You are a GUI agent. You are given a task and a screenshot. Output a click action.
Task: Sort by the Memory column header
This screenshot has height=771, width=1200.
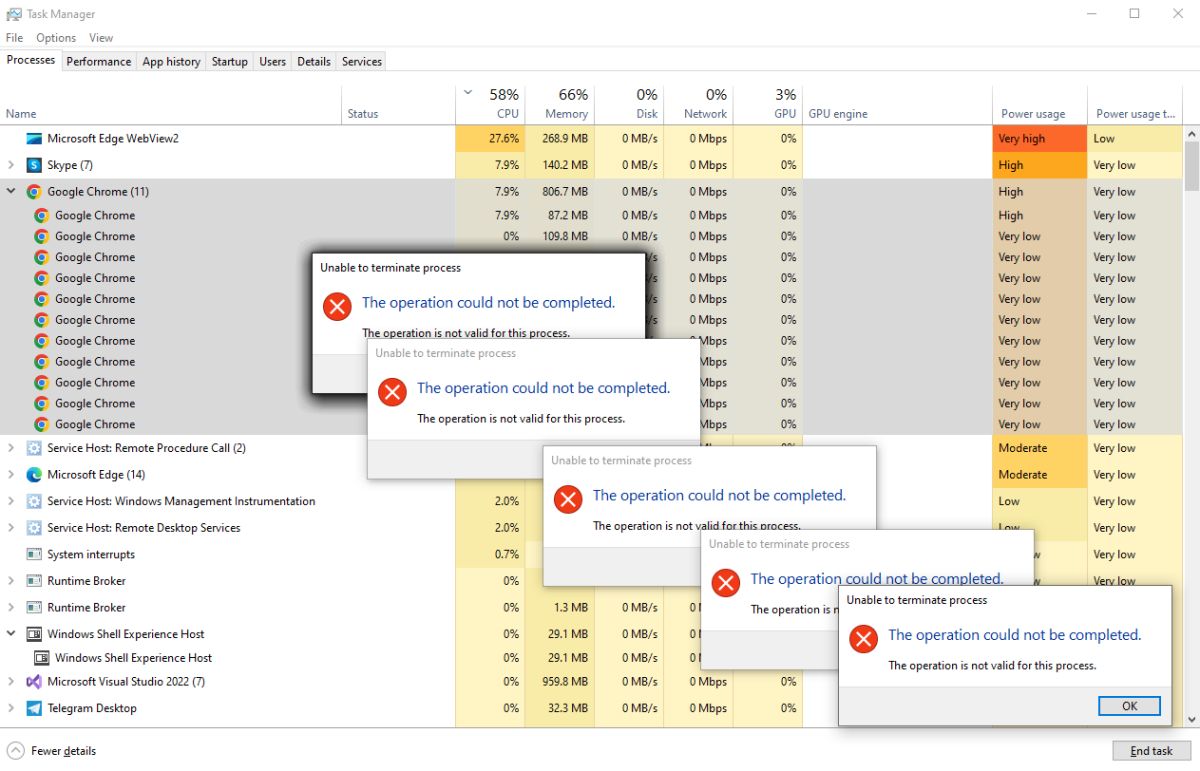coord(560,103)
